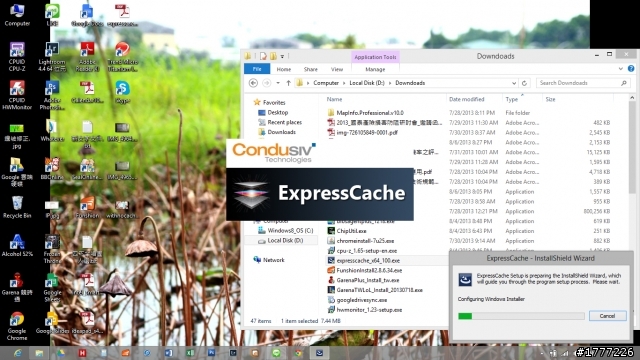640x360 pixels.
Task: Click Local Disk (D:) breadcrumb in address bar
Action: (367, 83)
